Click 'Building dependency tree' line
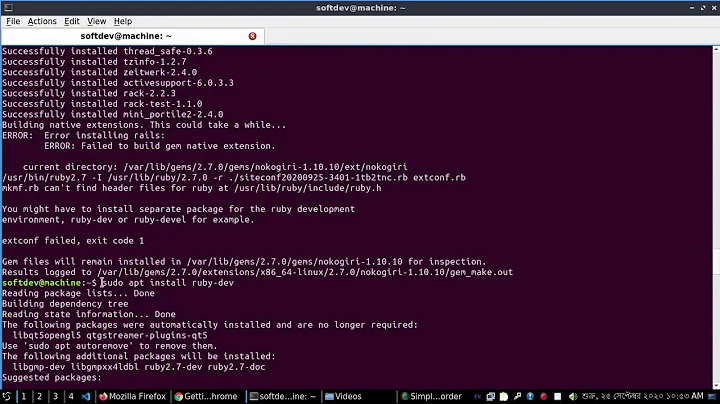720x404 pixels. [x=65, y=304]
